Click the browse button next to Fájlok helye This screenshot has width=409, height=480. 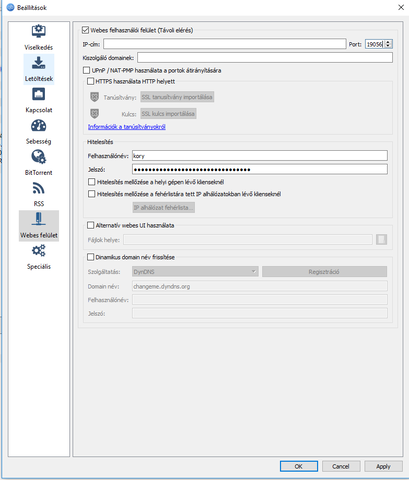pos(381,239)
